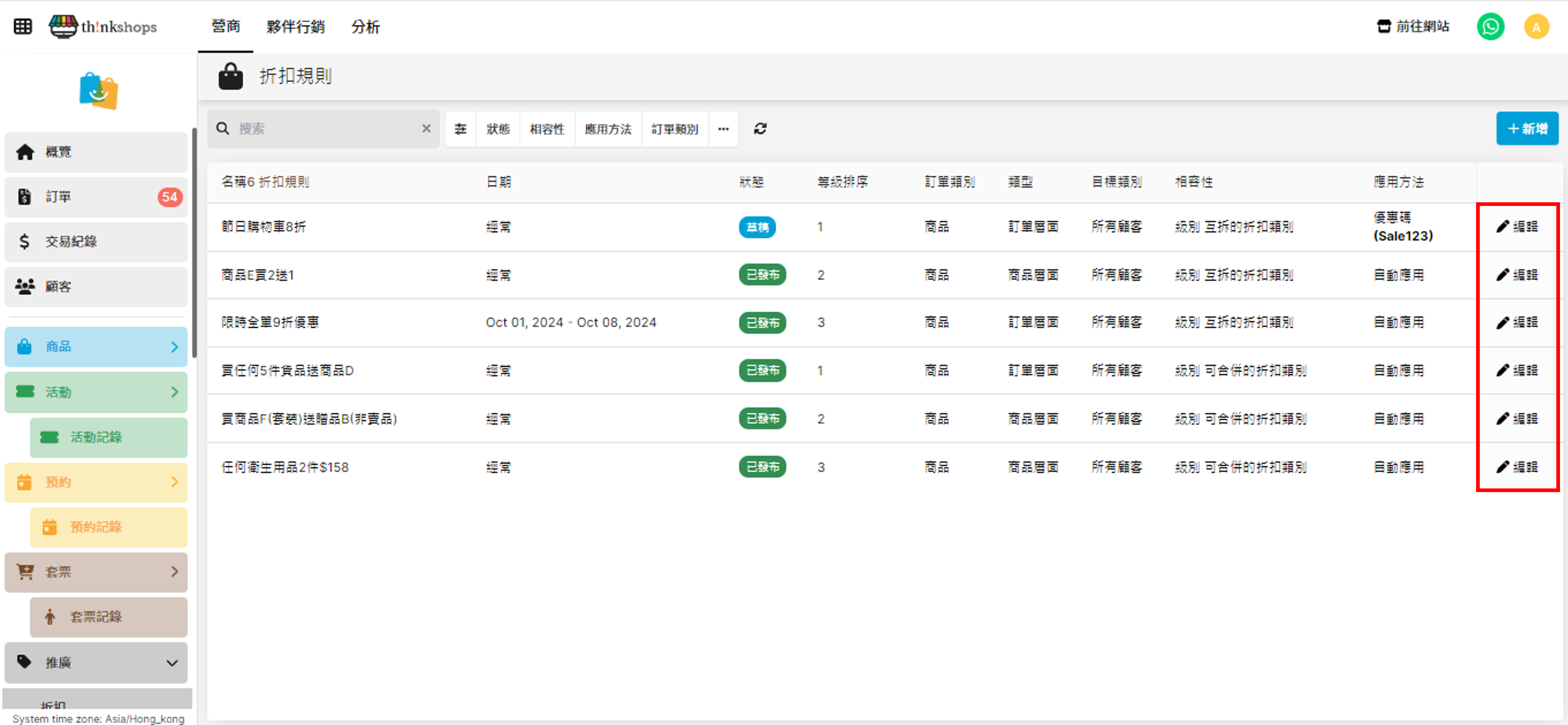This screenshot has height=725, width=1568.
Task: Clear the search box with X icon
Action: (426, 128)
